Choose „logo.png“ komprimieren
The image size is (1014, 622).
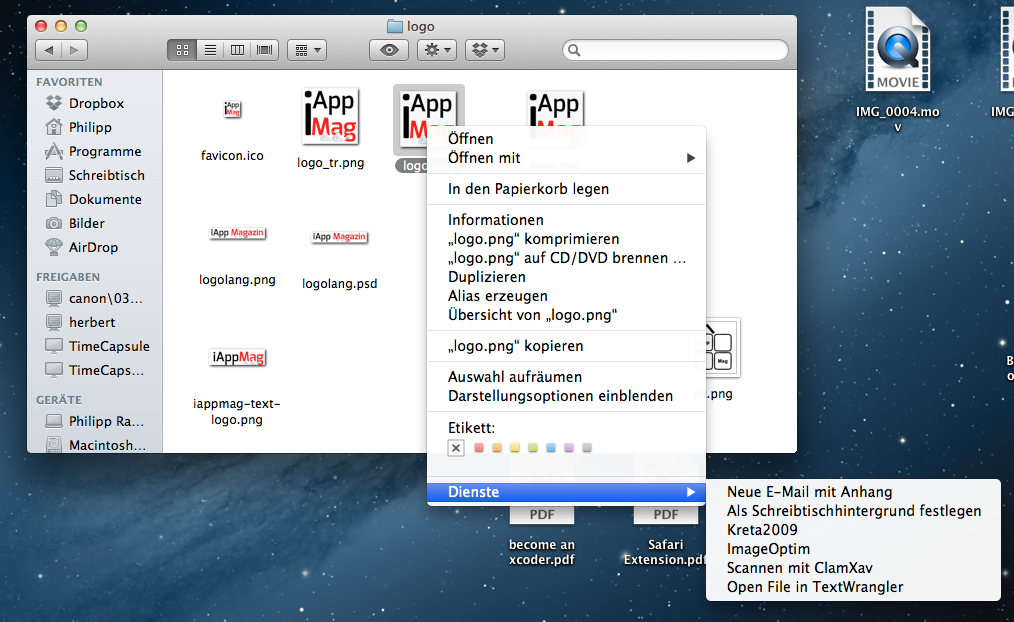click(x=566, y=239)
